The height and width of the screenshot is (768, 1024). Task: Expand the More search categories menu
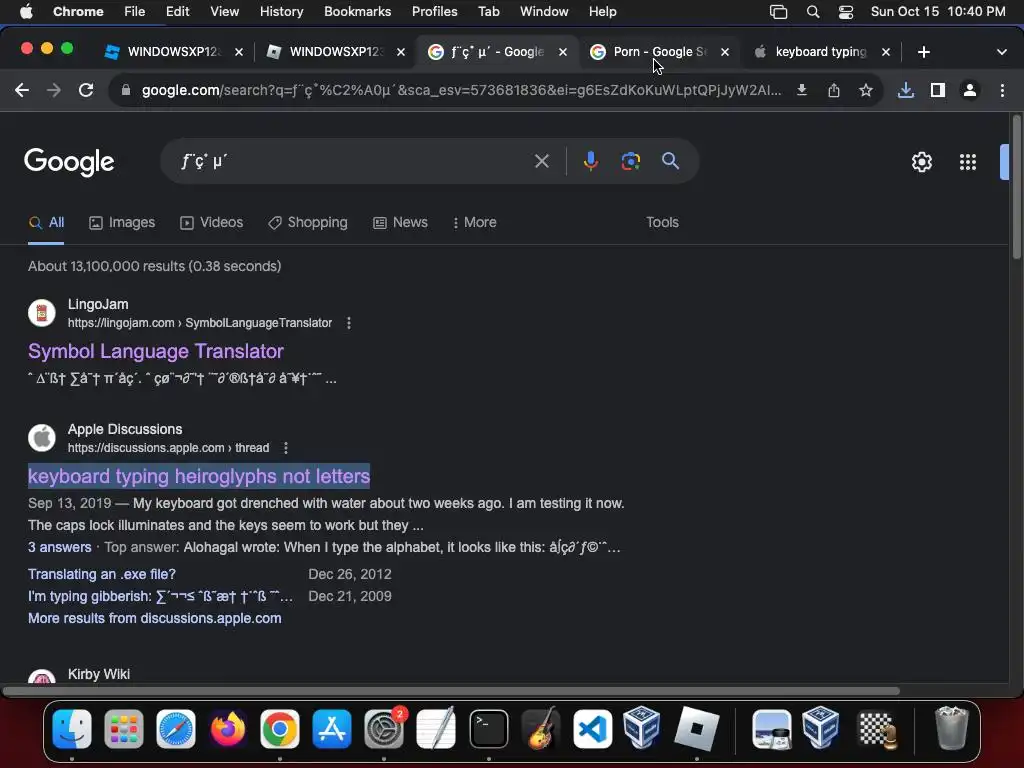(x=474, y=223)
